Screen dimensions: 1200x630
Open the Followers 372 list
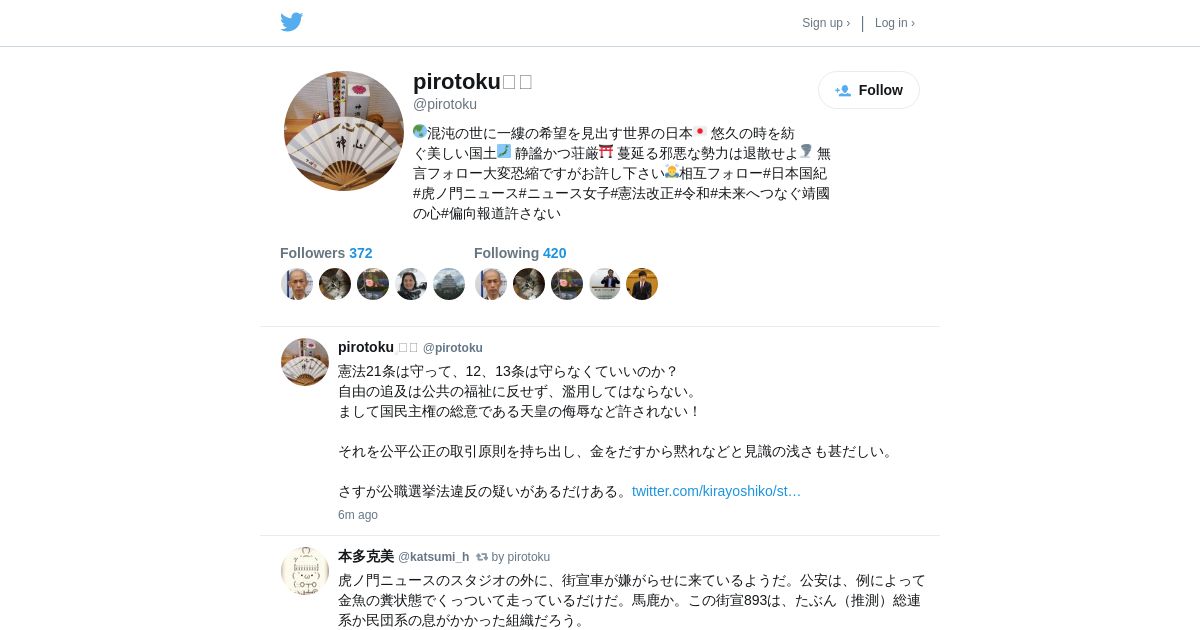click(x=326, y=253)
